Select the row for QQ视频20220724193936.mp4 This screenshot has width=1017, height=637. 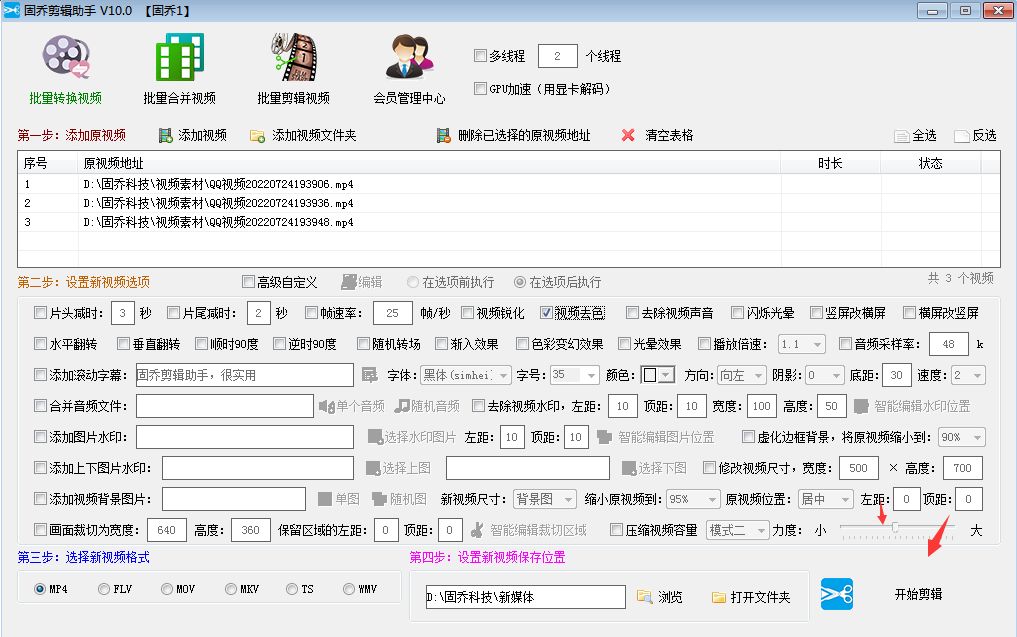pyautogui.click(x=508, y=203)
